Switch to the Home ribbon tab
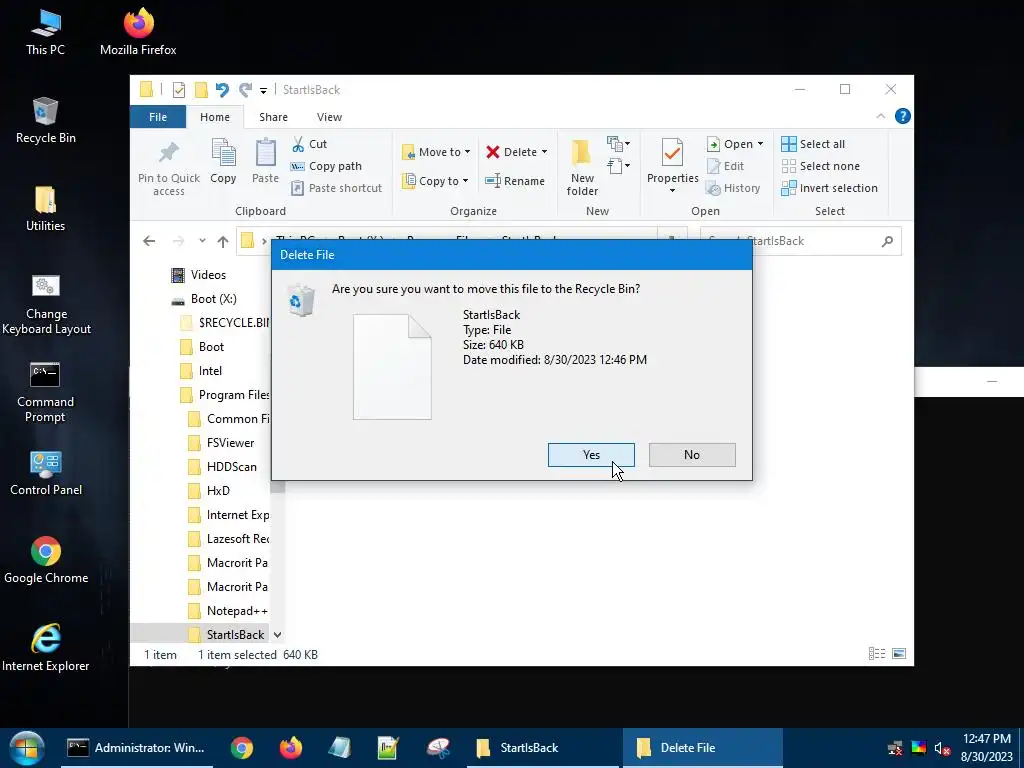The image size is (1024, 768). (215, 117)
